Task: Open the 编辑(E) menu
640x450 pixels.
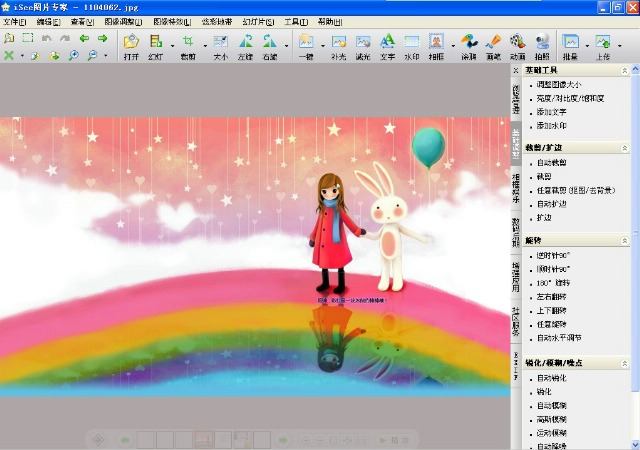Action: [49, 22]
